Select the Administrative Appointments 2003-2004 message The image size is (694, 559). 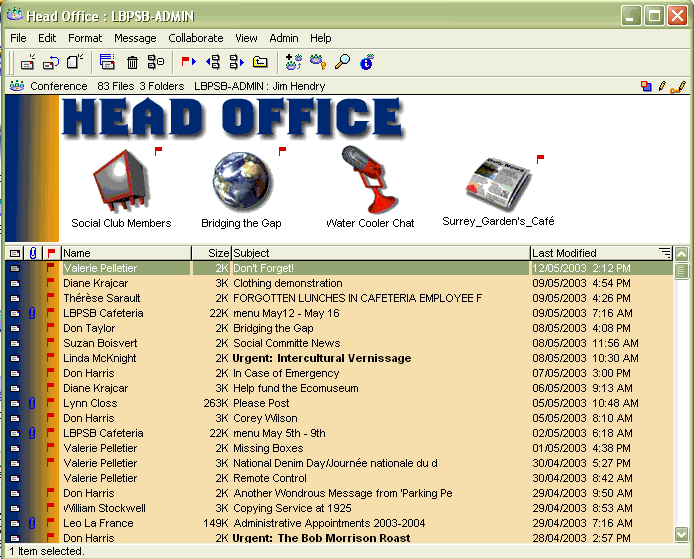328,523
